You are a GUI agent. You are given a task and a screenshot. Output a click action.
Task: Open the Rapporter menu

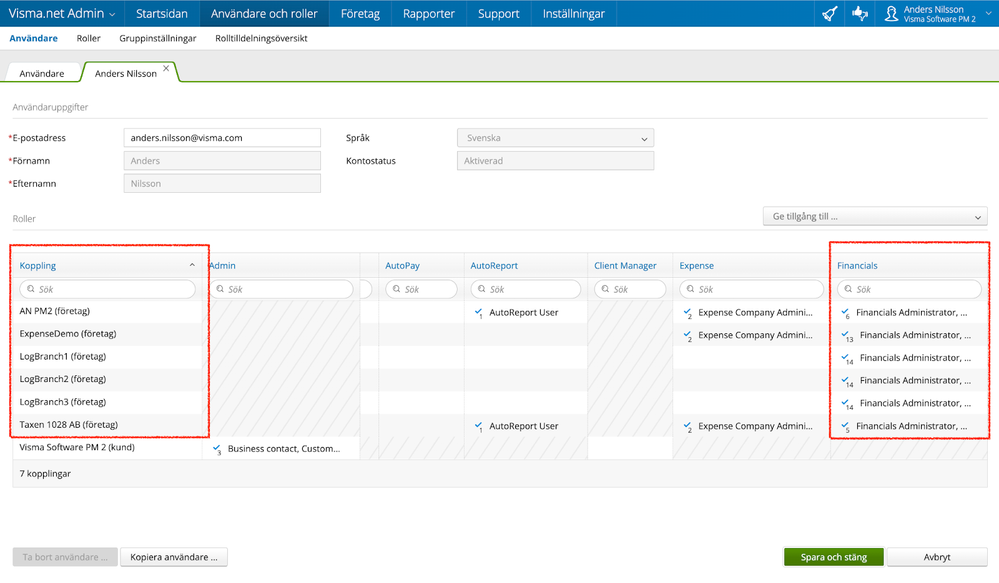coord(429,13)
